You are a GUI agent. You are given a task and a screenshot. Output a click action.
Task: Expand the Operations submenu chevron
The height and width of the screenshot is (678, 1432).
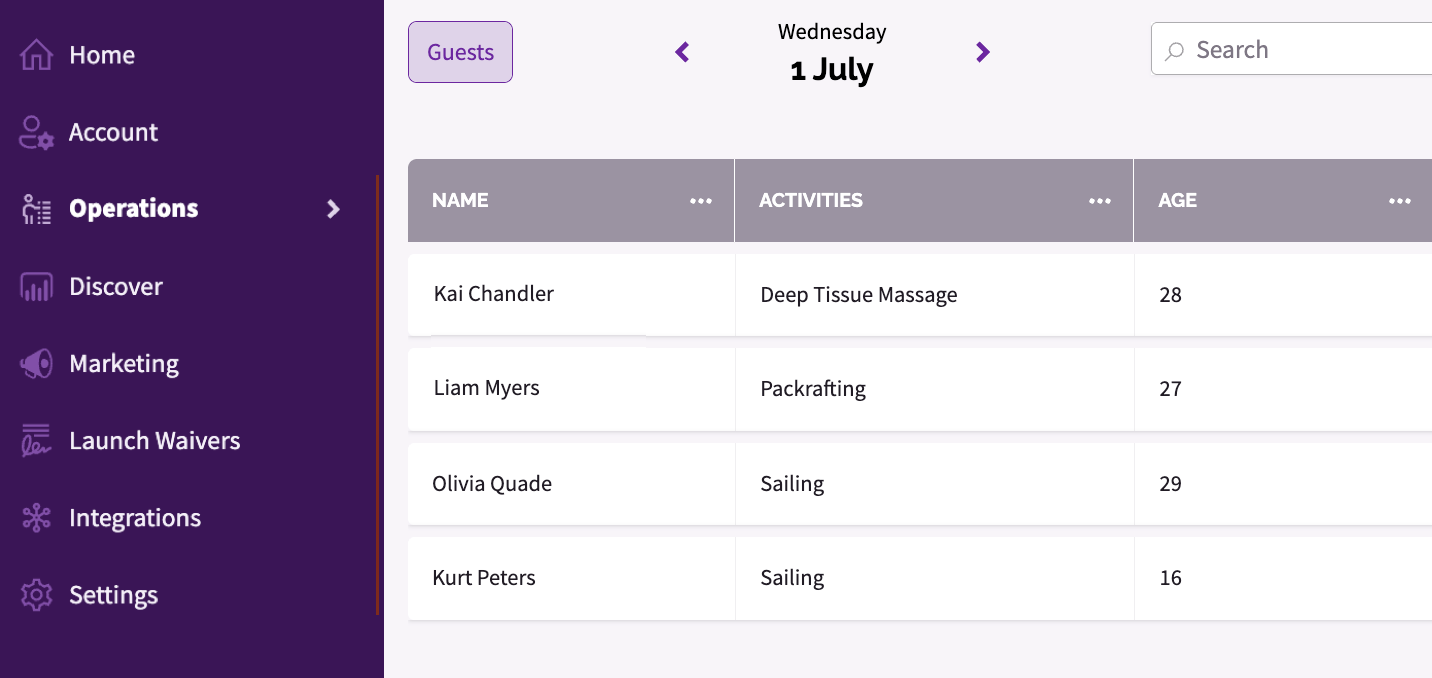click(x=334, y=209)
